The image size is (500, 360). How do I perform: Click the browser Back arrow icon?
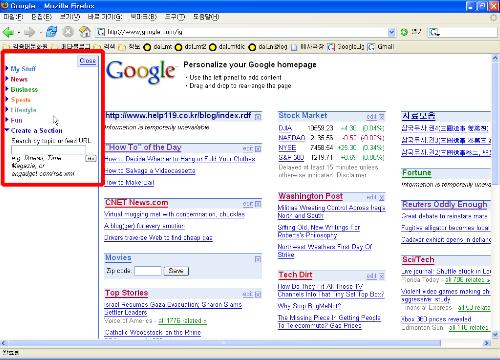[x=8, y=32]
